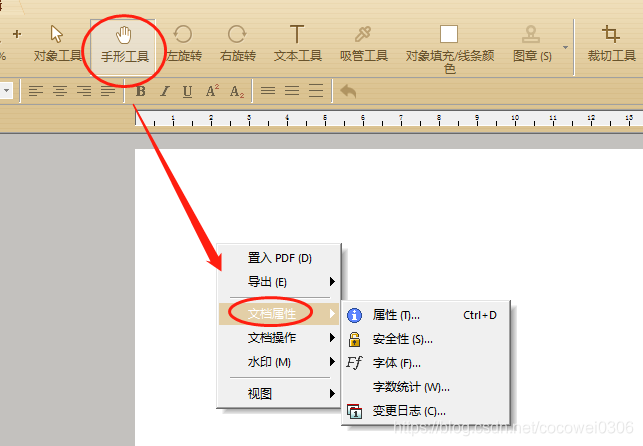Expand arrow beside 文档操作
Screen dimensions: 643x446
point(332,338)
